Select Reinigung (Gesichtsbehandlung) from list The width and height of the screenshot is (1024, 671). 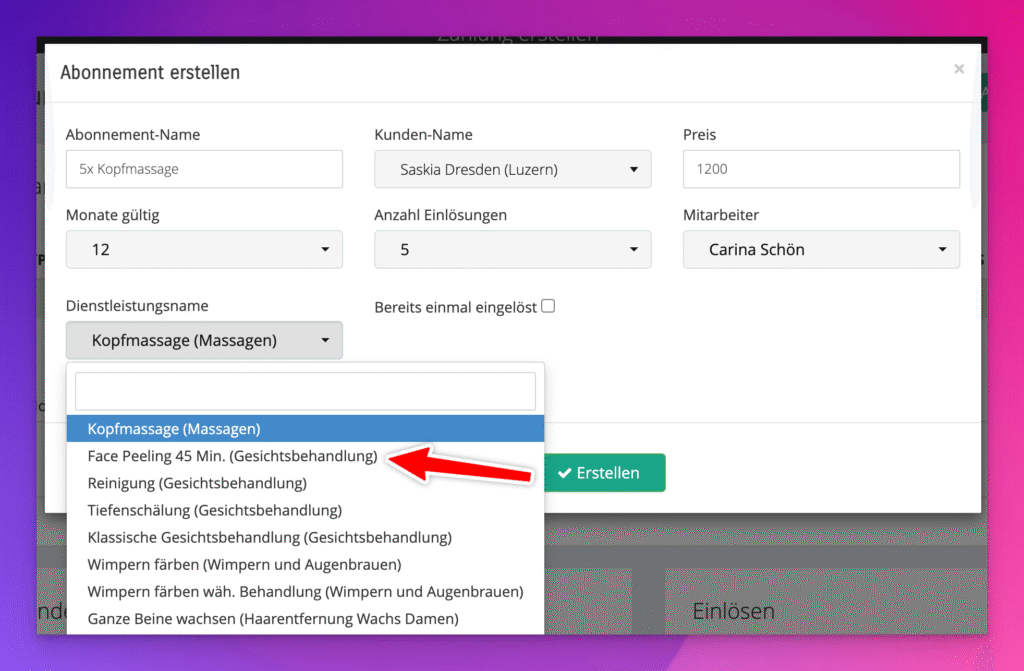pos(197,483)
